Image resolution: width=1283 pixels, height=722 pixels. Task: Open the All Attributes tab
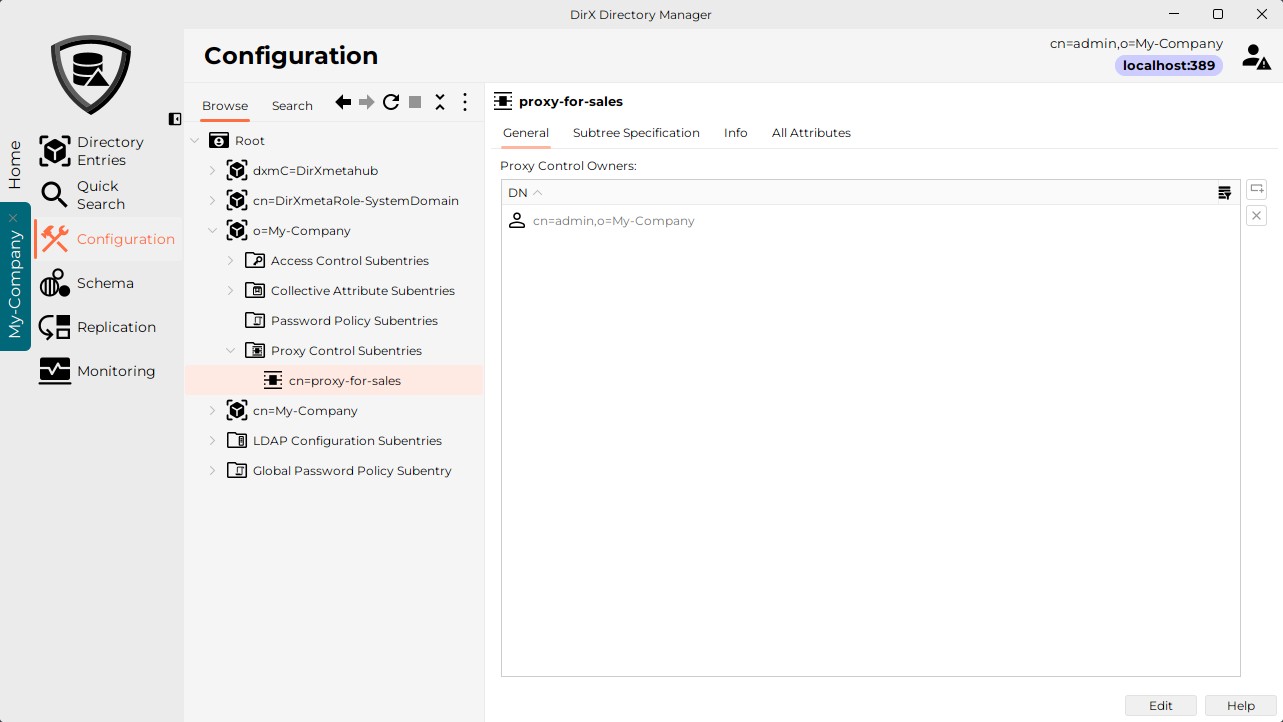pos(811,133)
